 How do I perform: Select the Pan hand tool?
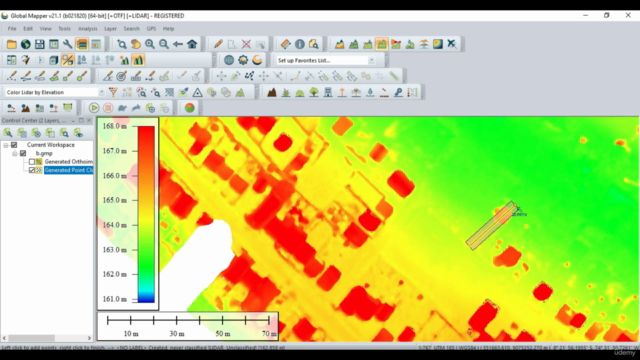click(136, 44)
